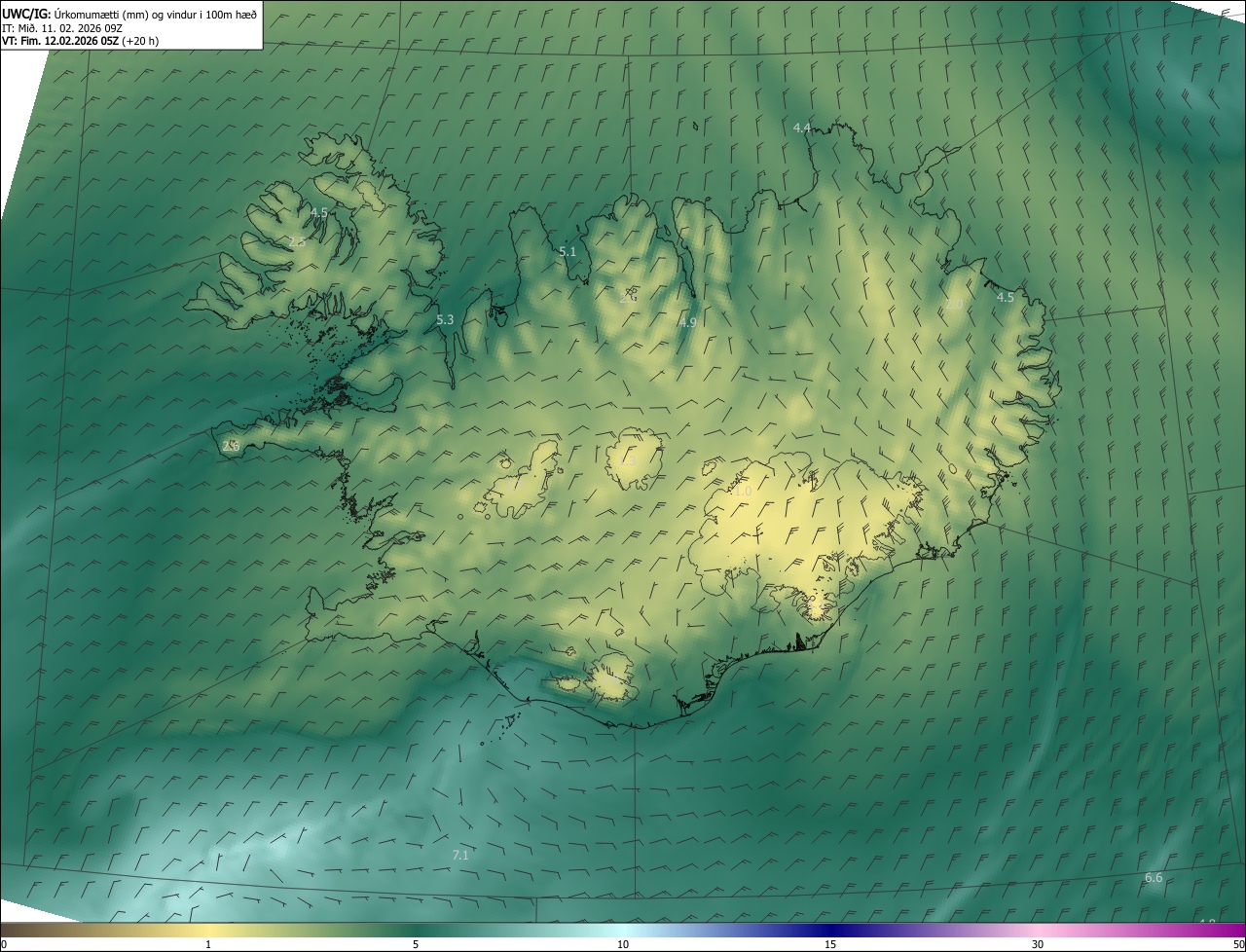
Task: Click the 4.4 value label at northern coast
Action: (x=802, y=128)
